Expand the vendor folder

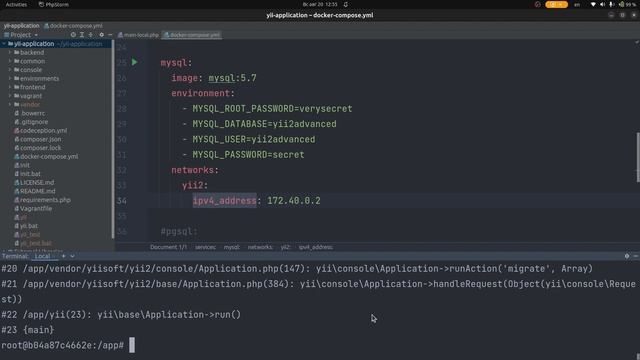[10, 104]
